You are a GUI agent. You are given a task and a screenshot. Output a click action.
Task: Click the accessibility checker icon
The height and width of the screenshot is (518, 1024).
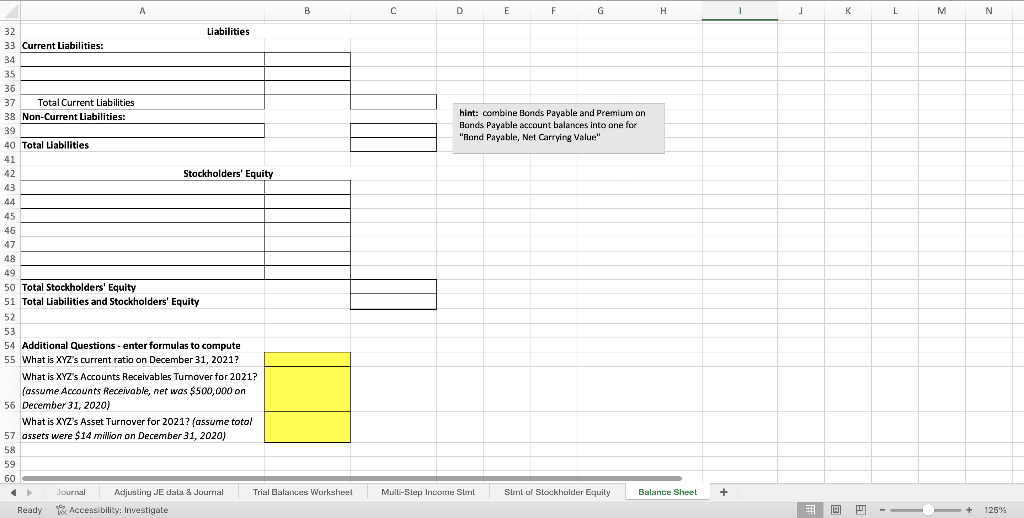point(61,510)
